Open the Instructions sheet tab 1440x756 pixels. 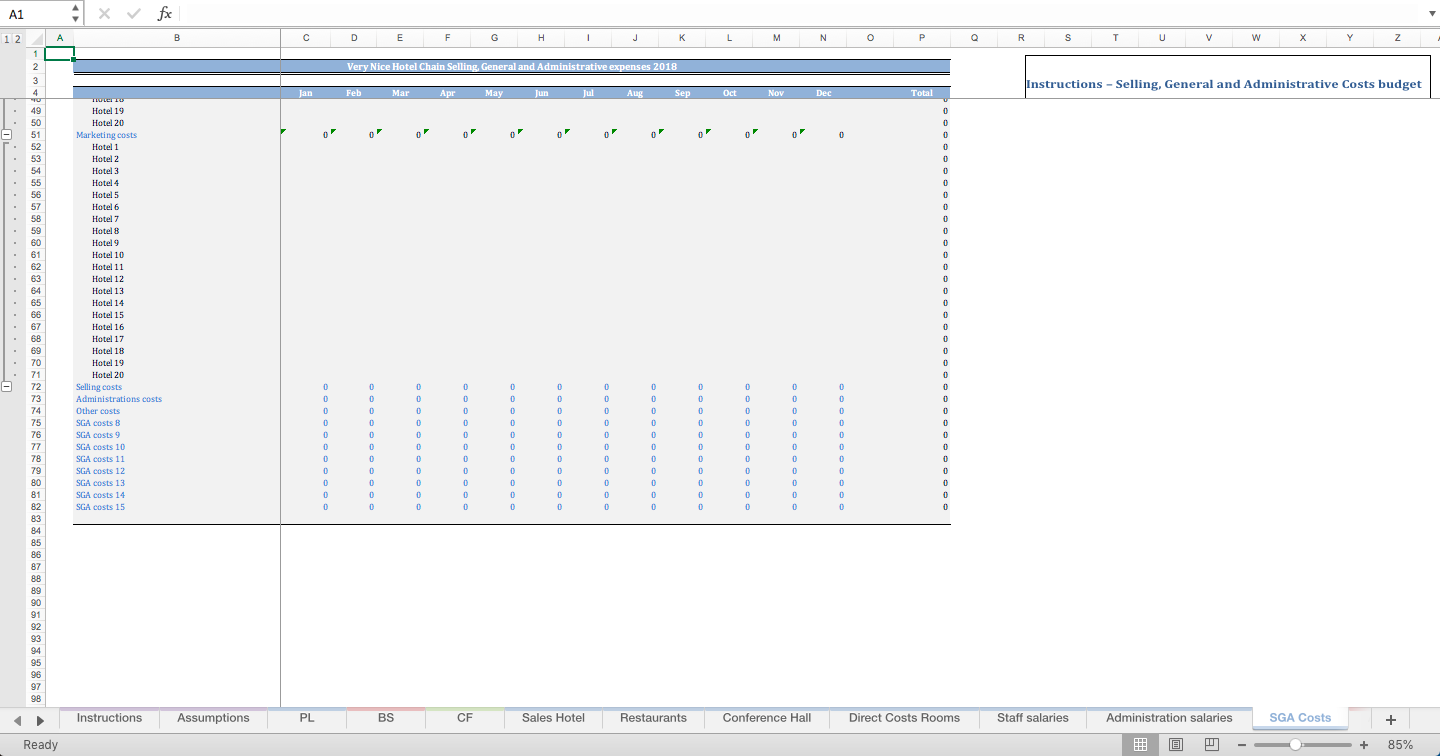pos(109,718)
